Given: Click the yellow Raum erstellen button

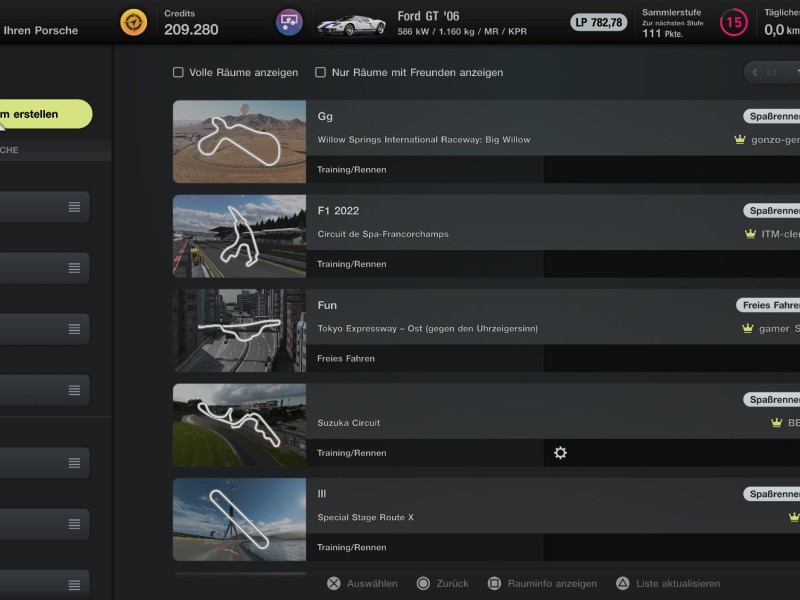Looking at the screenshot, I should tap(40, 114).
